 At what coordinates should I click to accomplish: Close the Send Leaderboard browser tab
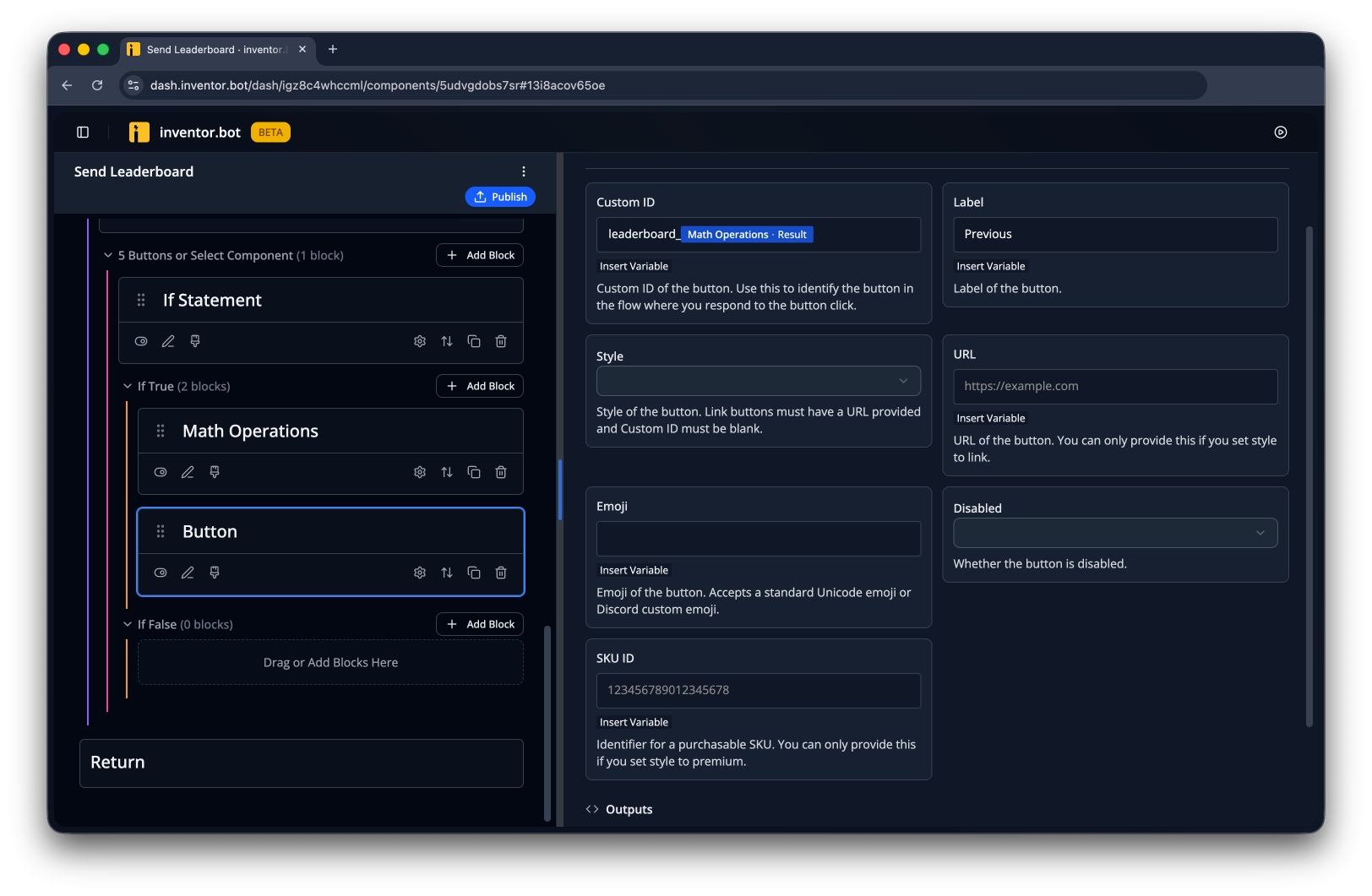(302, 50)
